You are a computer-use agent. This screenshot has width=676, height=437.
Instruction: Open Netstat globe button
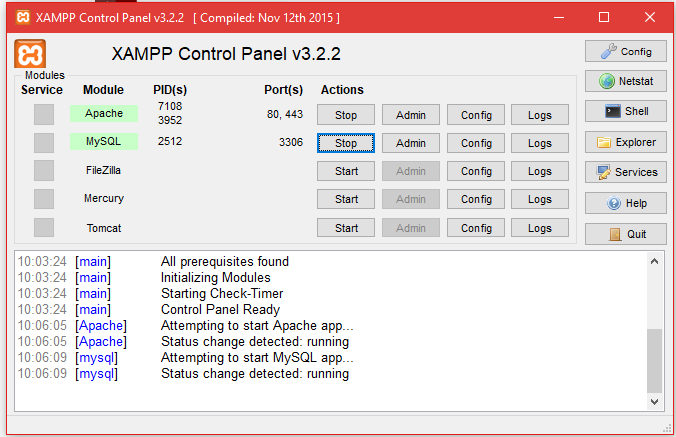[626, 81]
